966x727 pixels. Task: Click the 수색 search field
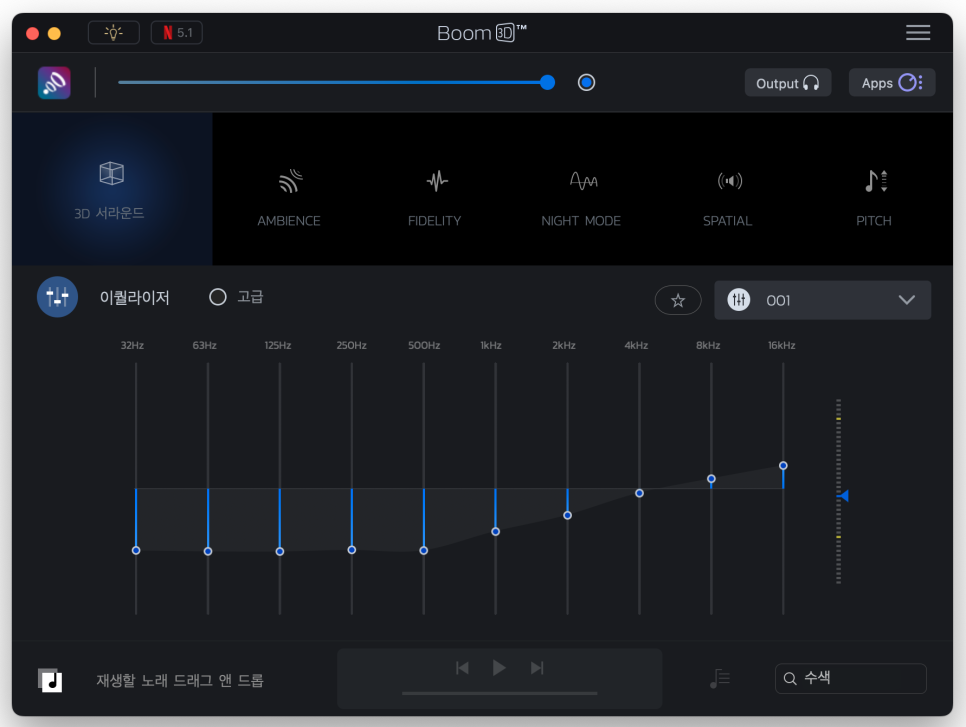tap(850, 678)
